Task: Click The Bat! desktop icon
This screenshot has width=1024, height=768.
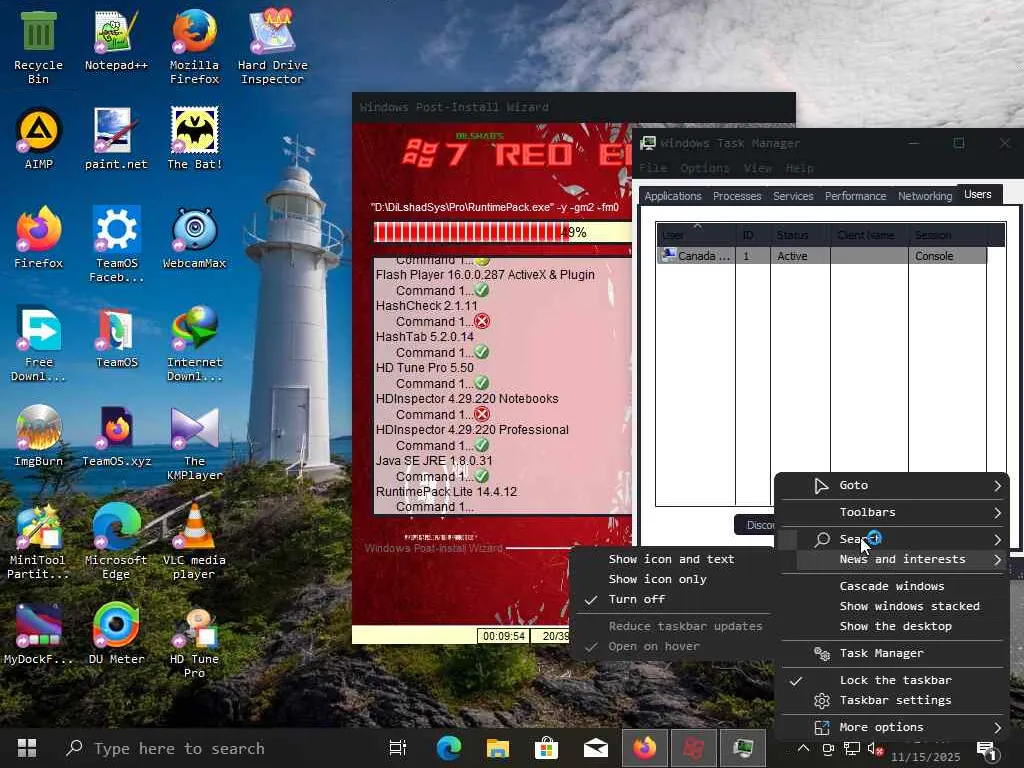Action: [x=194, y=139]
